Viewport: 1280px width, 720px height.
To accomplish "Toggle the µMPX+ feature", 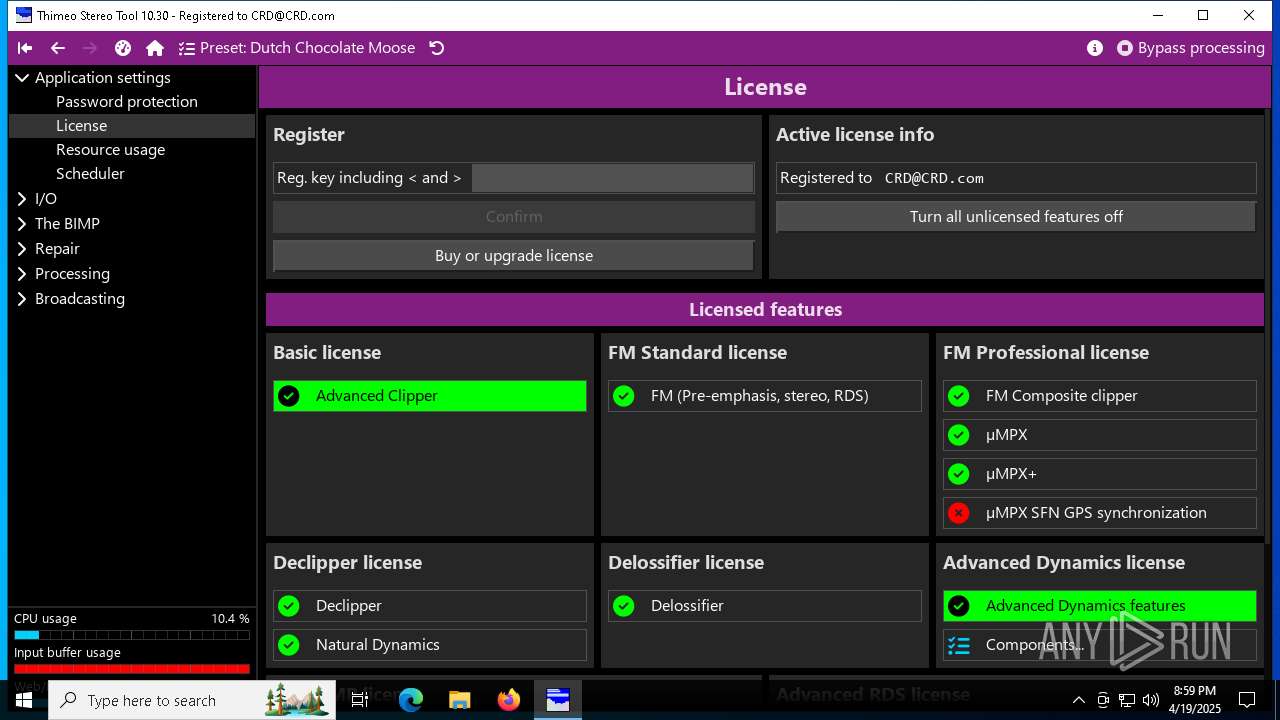I will pos(1100,474).
